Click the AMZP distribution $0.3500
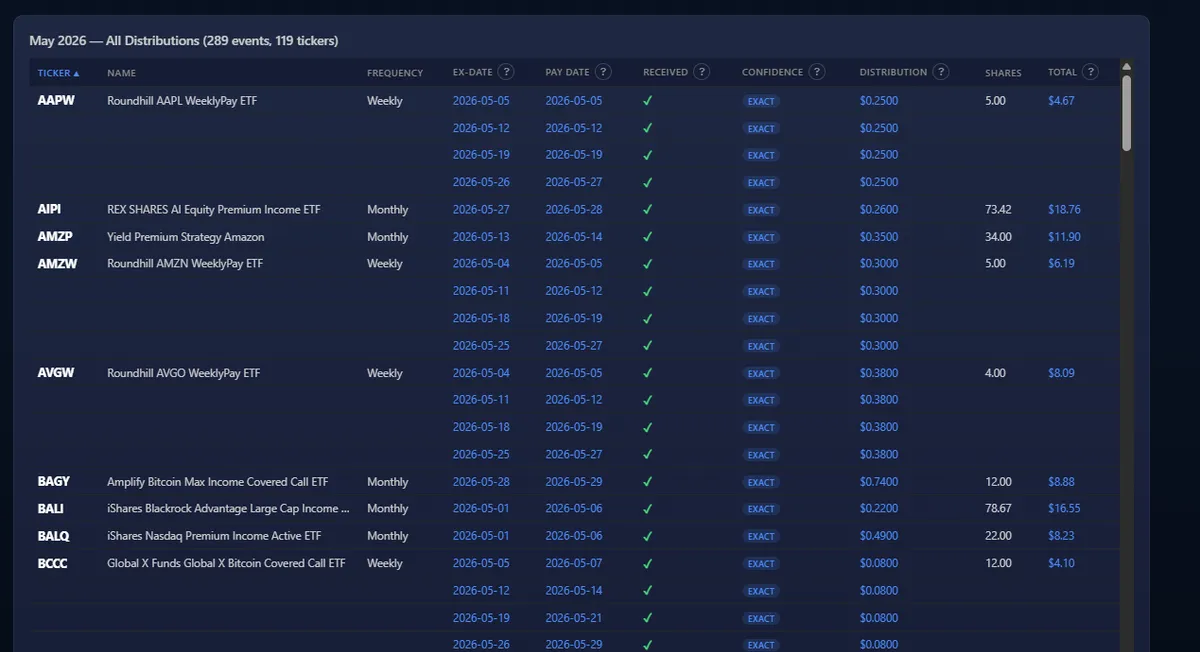 tap(879, 237)
